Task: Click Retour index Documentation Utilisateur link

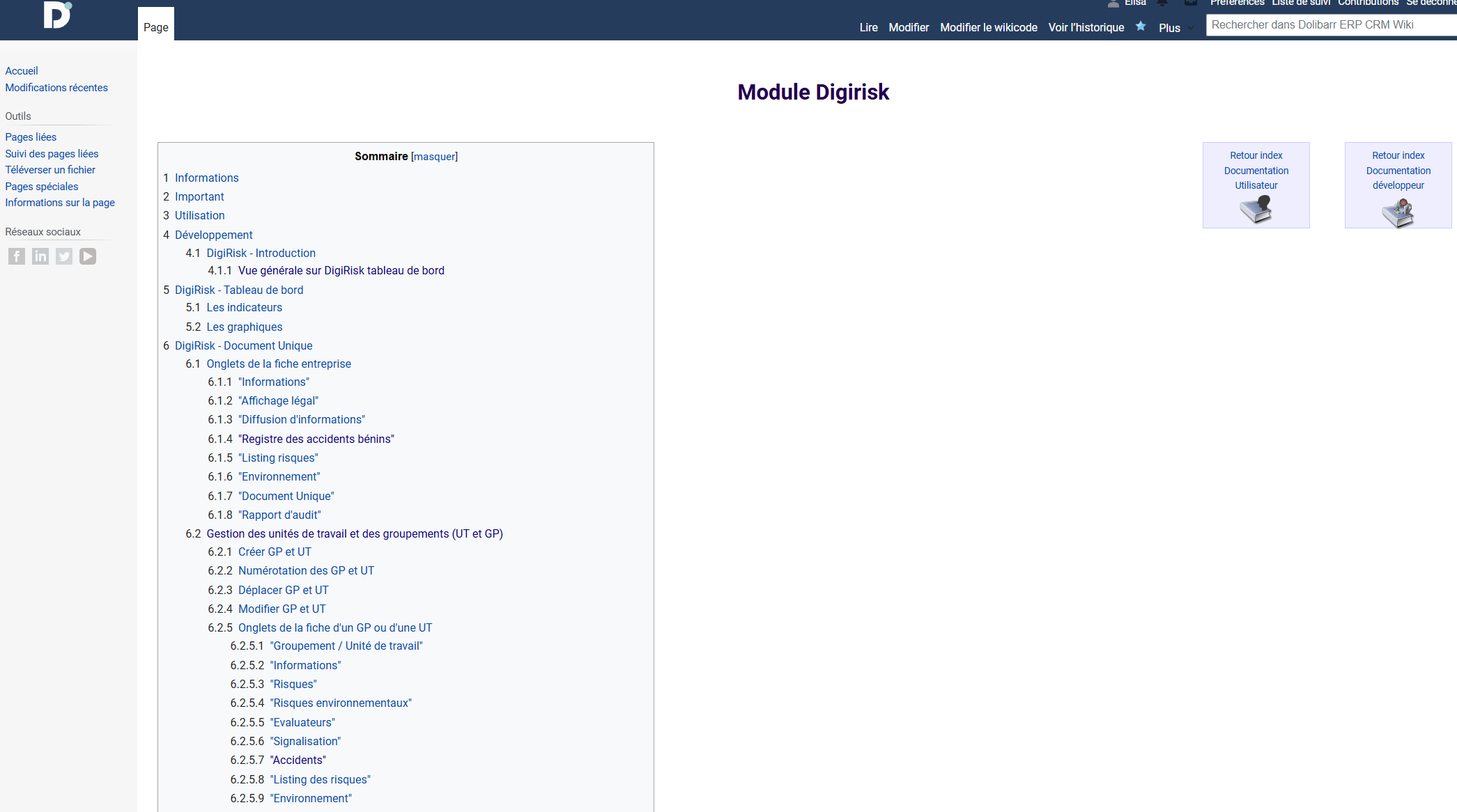Action: (x=1256, y=171)
